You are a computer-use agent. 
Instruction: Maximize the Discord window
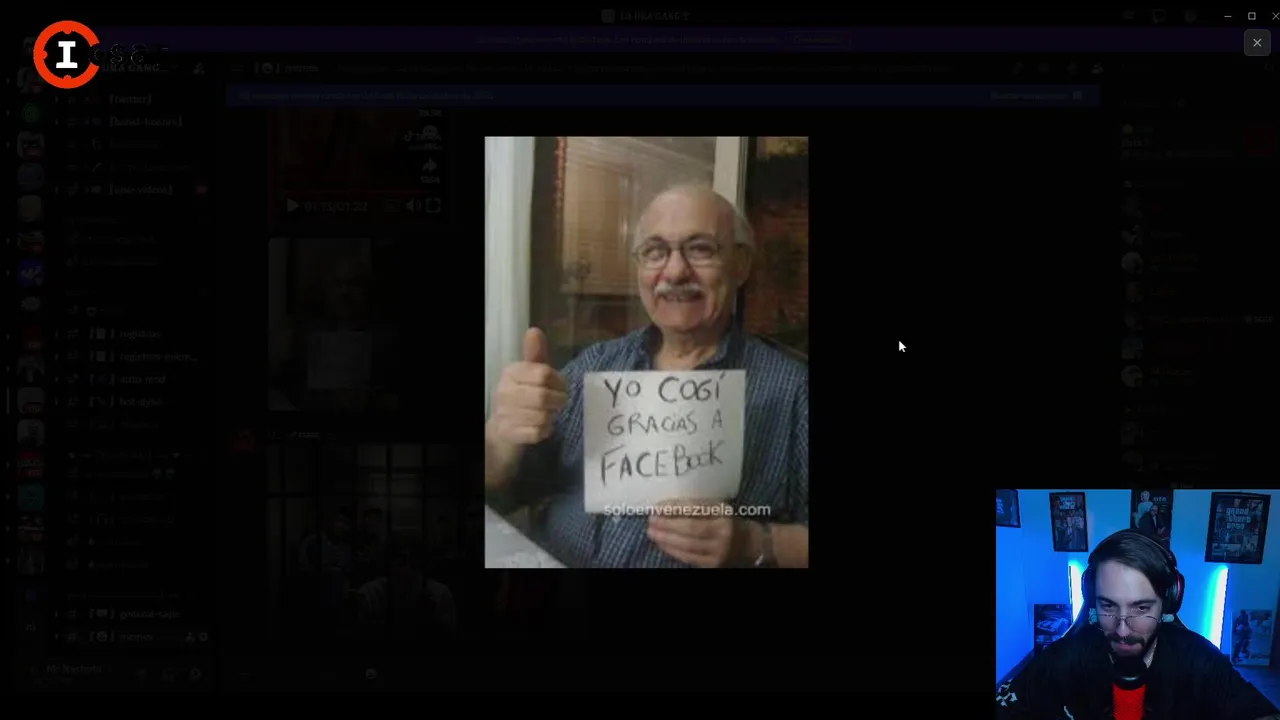click(1251, 16)
